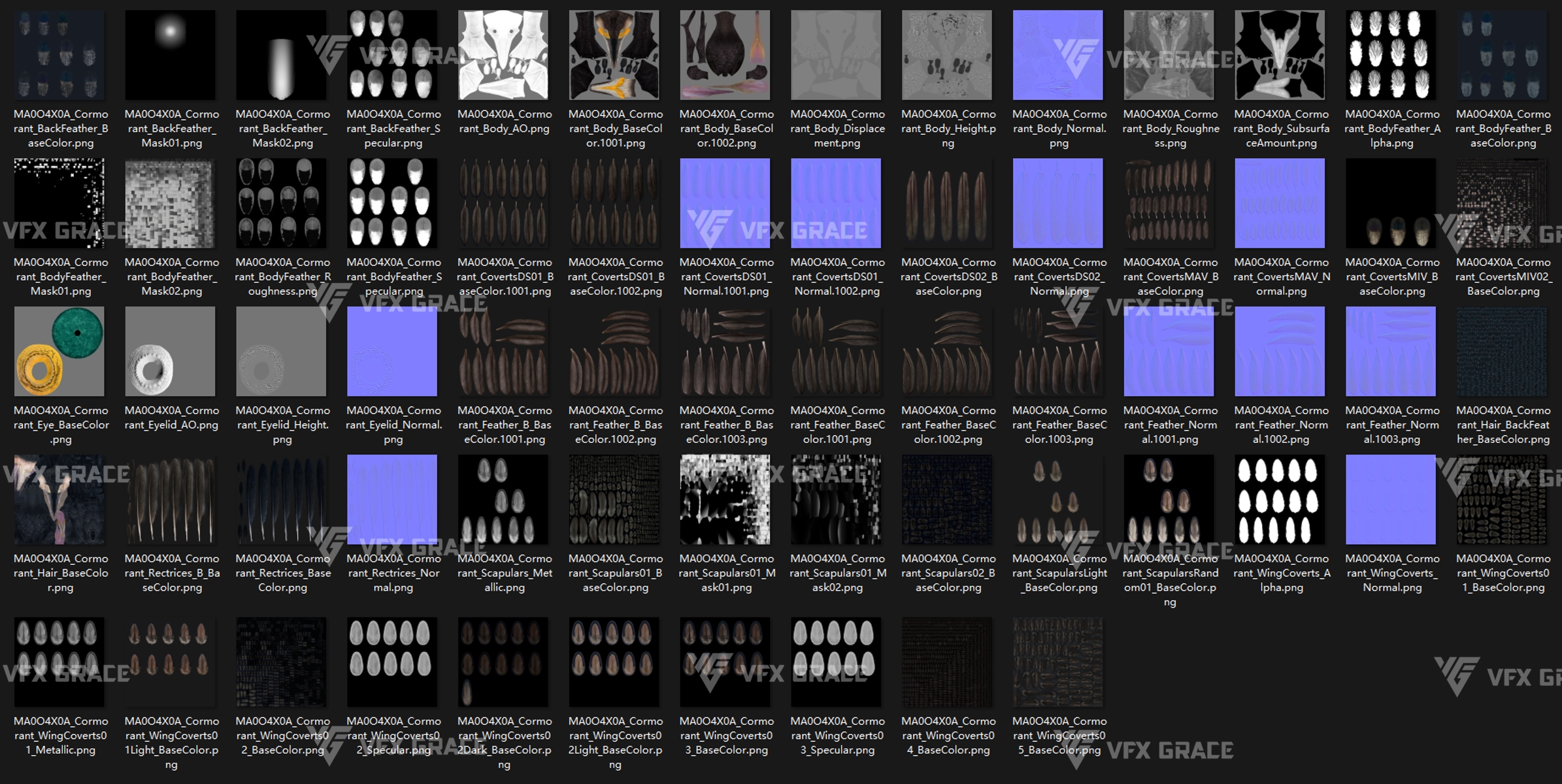This screenshot has height=784, width=1562.
Task: Select Cormorant_BackFeather_Mask01.png file
Action: point(170,55)
